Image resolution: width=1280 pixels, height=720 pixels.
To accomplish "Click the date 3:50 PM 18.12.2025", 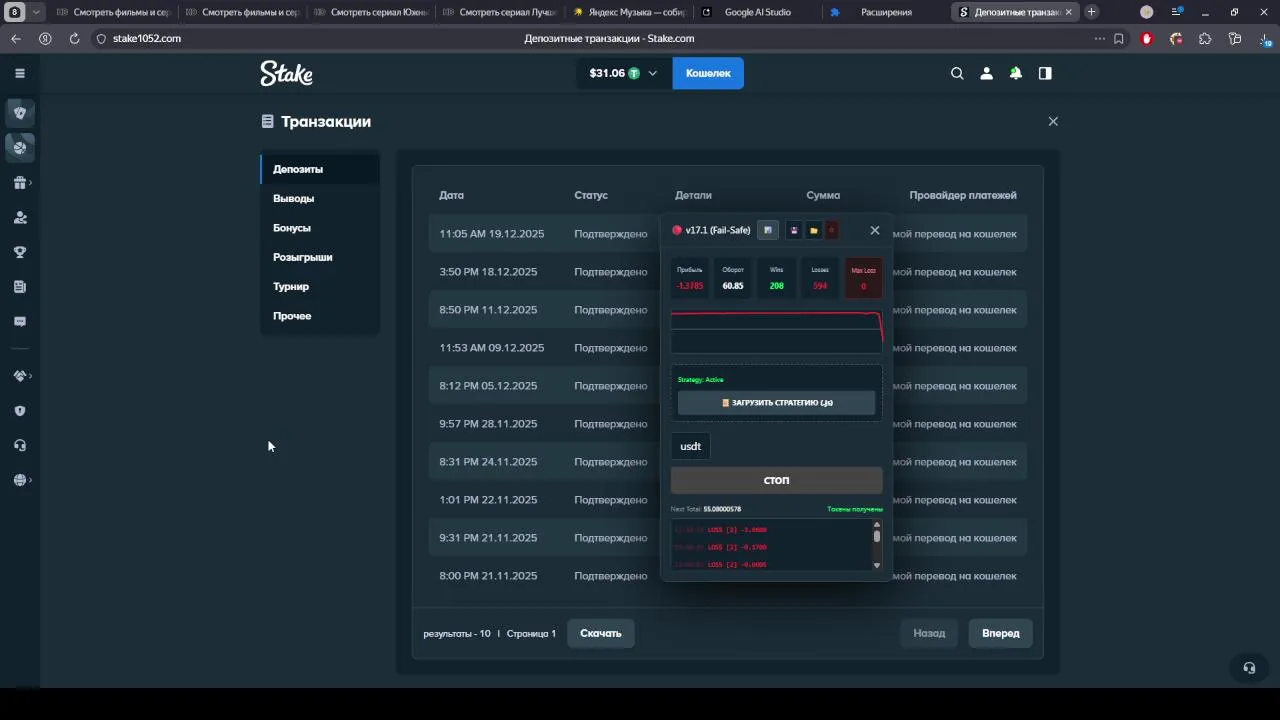I will [488, 272].
